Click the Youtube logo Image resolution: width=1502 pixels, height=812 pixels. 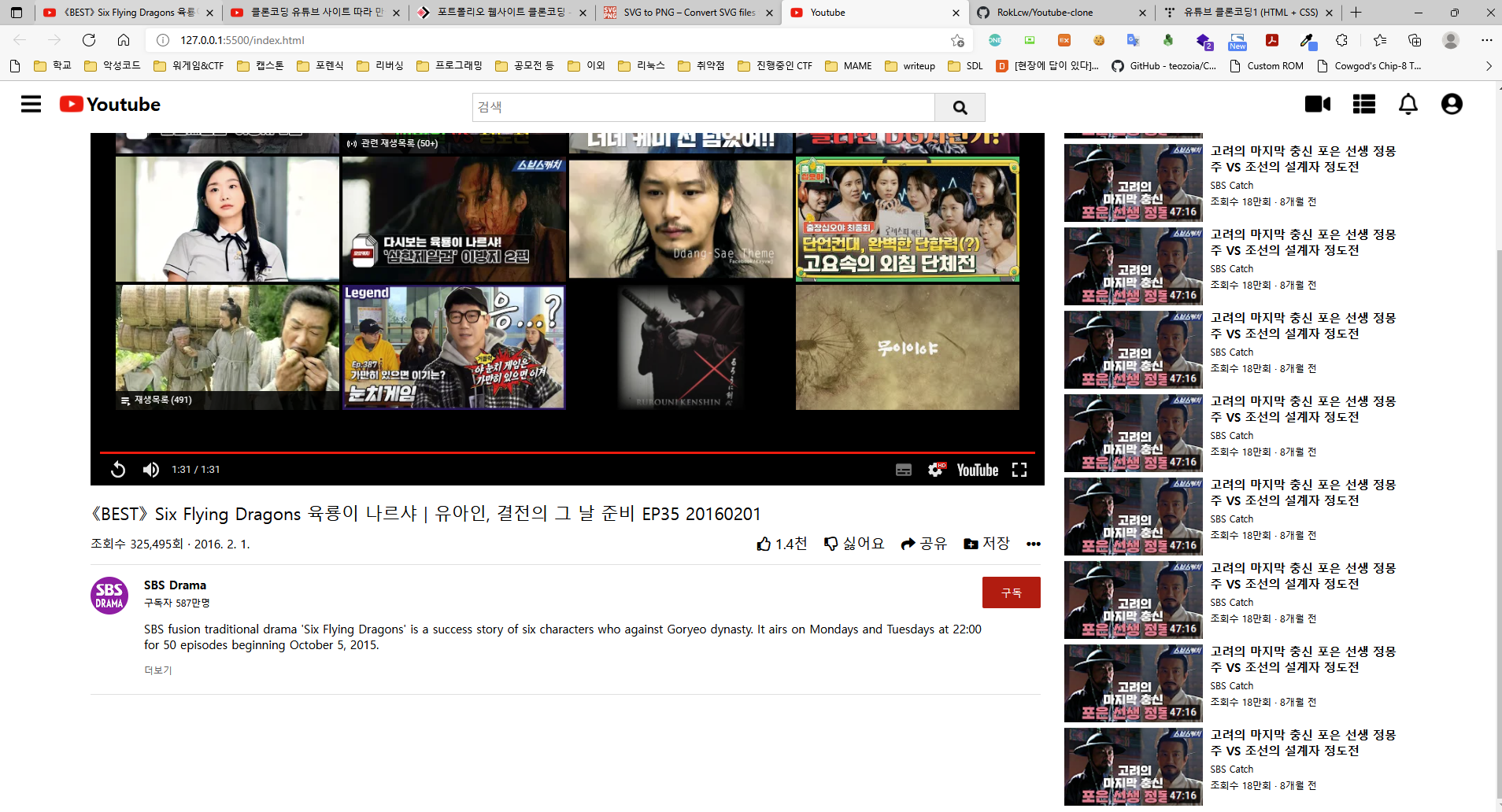tap(110, 104)
